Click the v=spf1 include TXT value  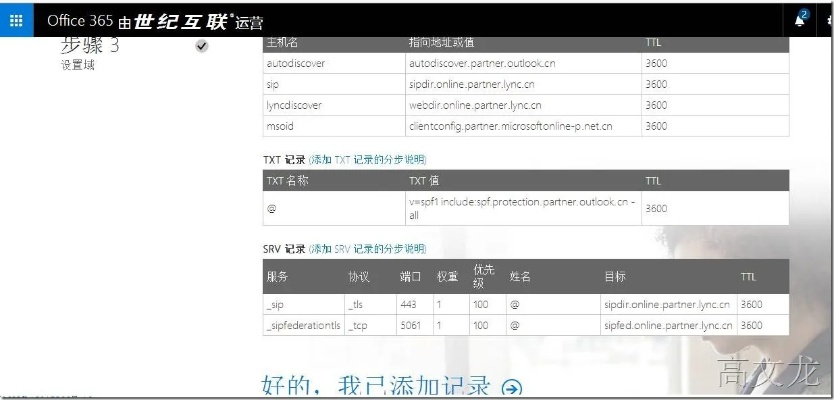[x=522, y=209]
